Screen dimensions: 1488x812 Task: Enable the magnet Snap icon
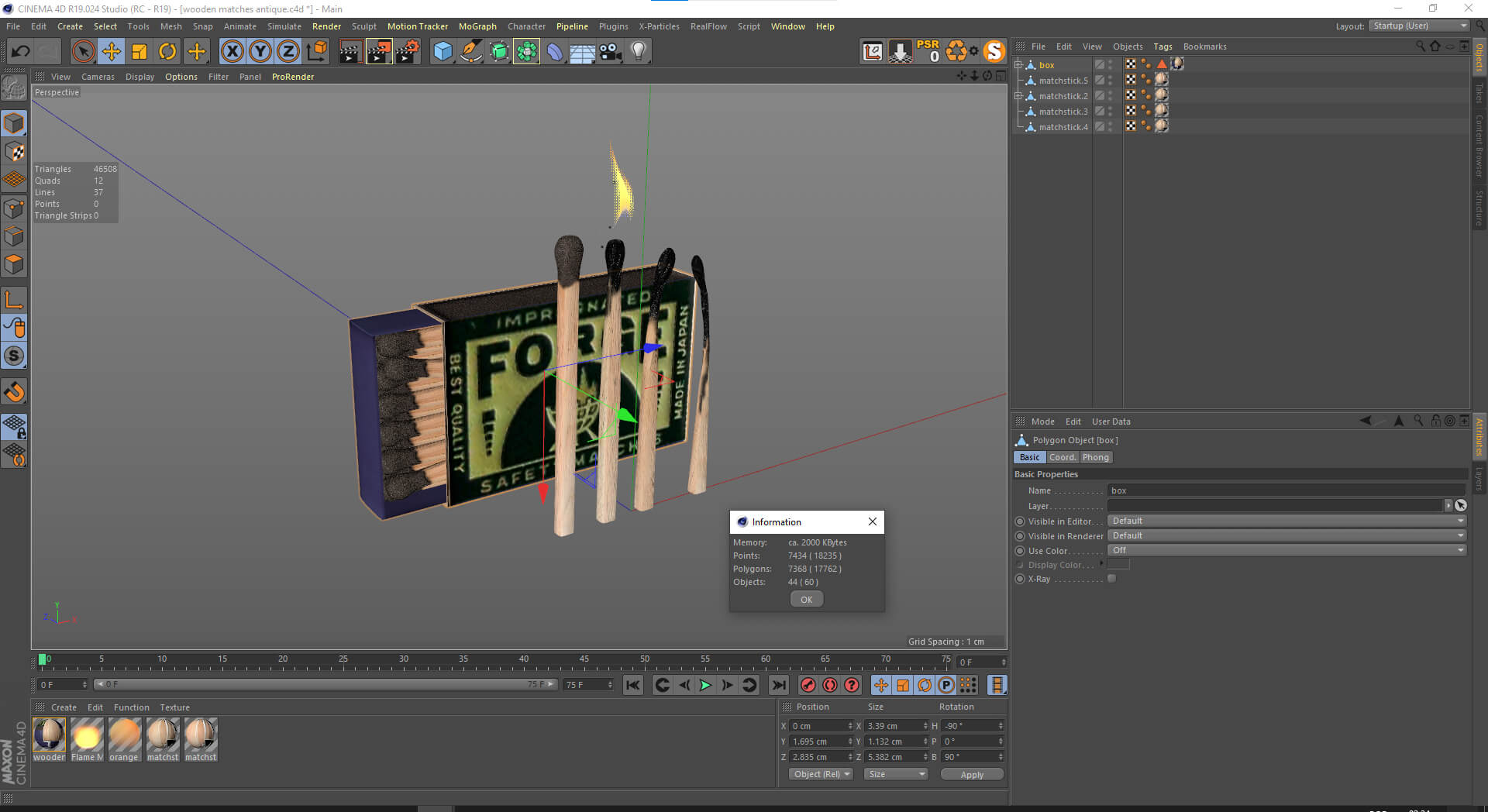coord(14,391)
